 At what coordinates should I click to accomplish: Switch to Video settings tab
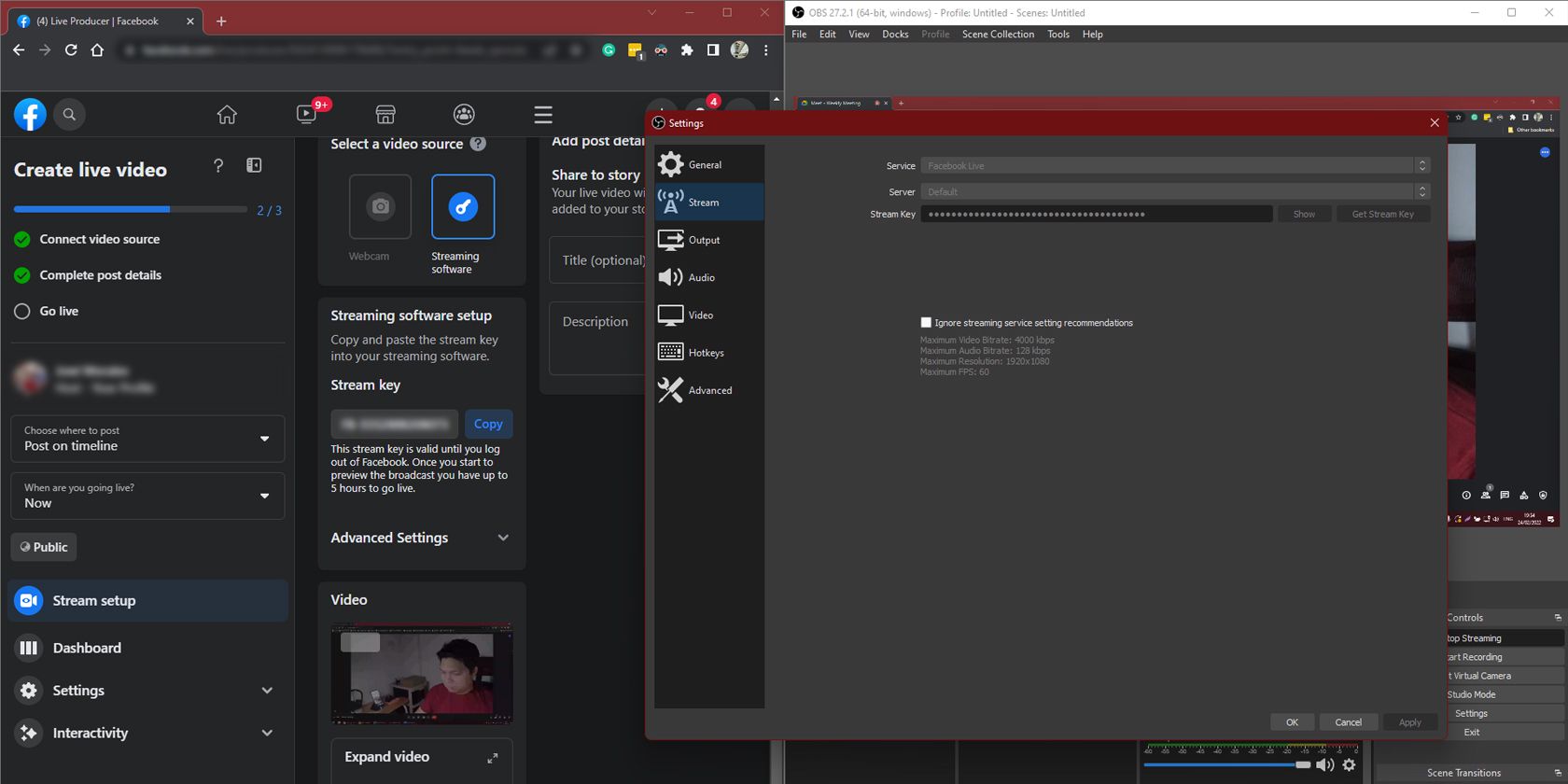pos(709,315)
